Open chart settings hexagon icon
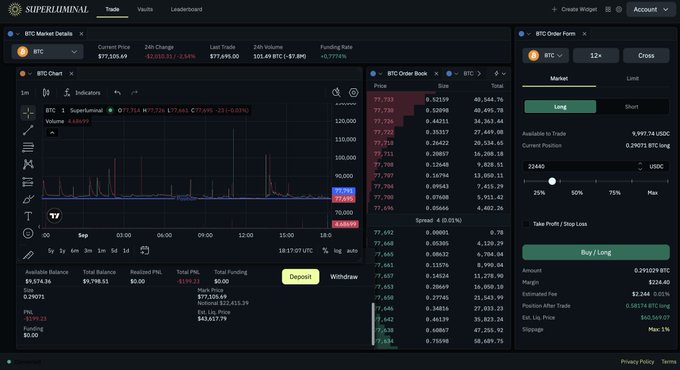The height and width of the screenshot is (370, 680). (x=353, y=92)
